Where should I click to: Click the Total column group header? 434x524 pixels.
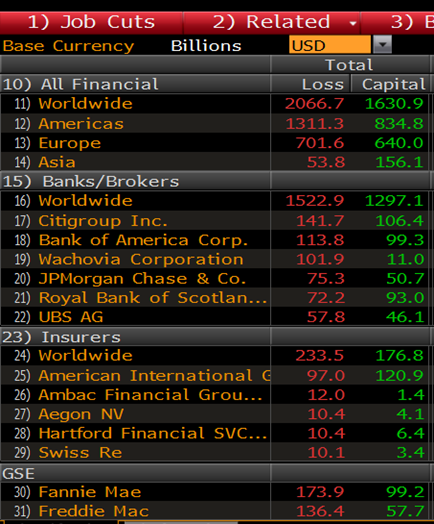click(349, 65)
